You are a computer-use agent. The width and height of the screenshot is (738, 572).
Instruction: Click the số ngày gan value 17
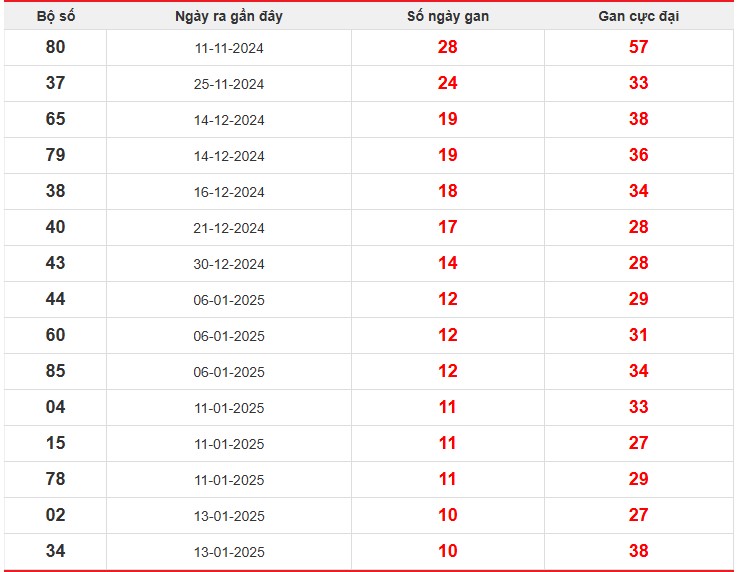(447, 227)
